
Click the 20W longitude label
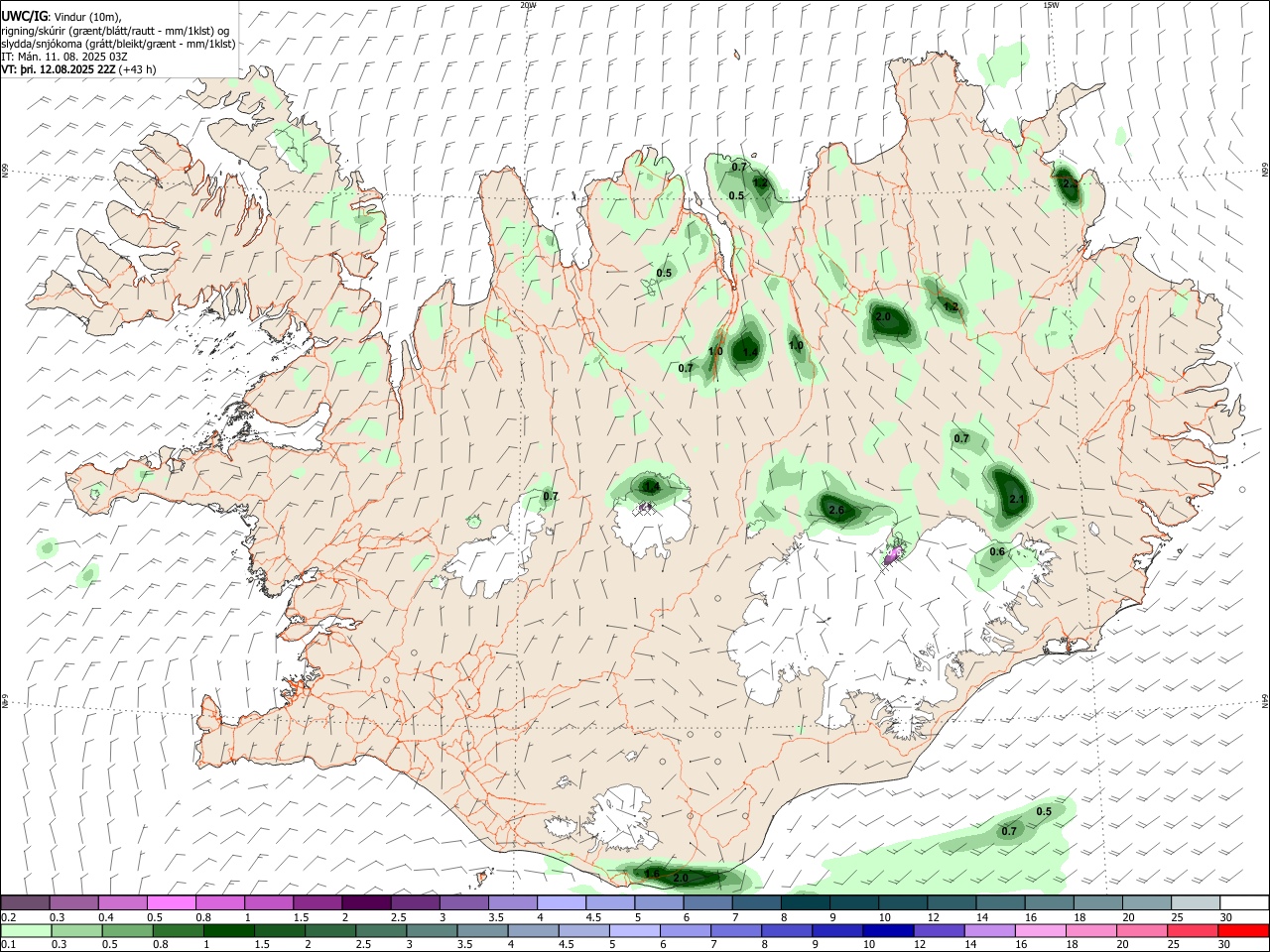click(528, 4)
